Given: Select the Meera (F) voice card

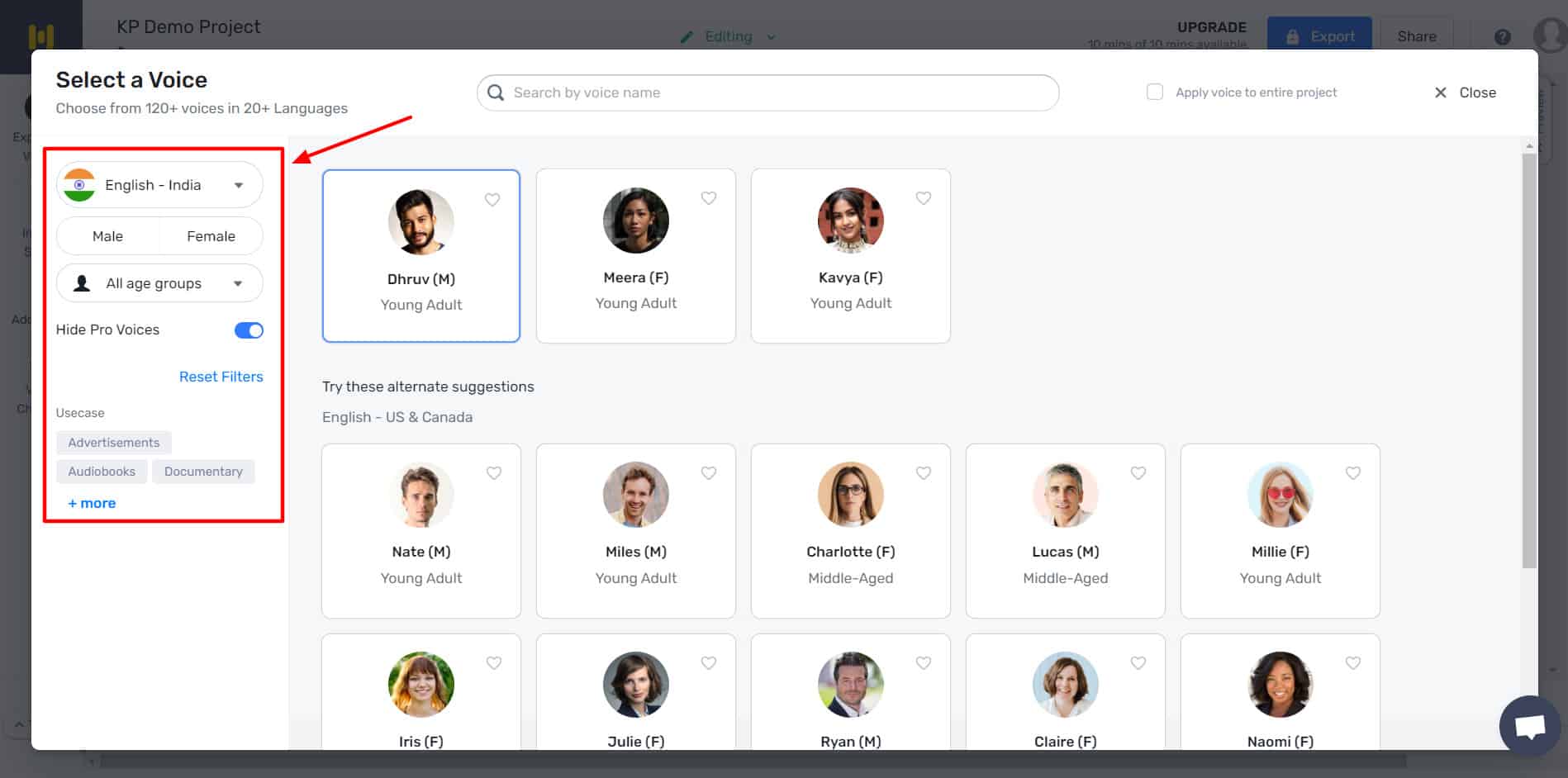Looking at the screenshot, I should point(636,256).
